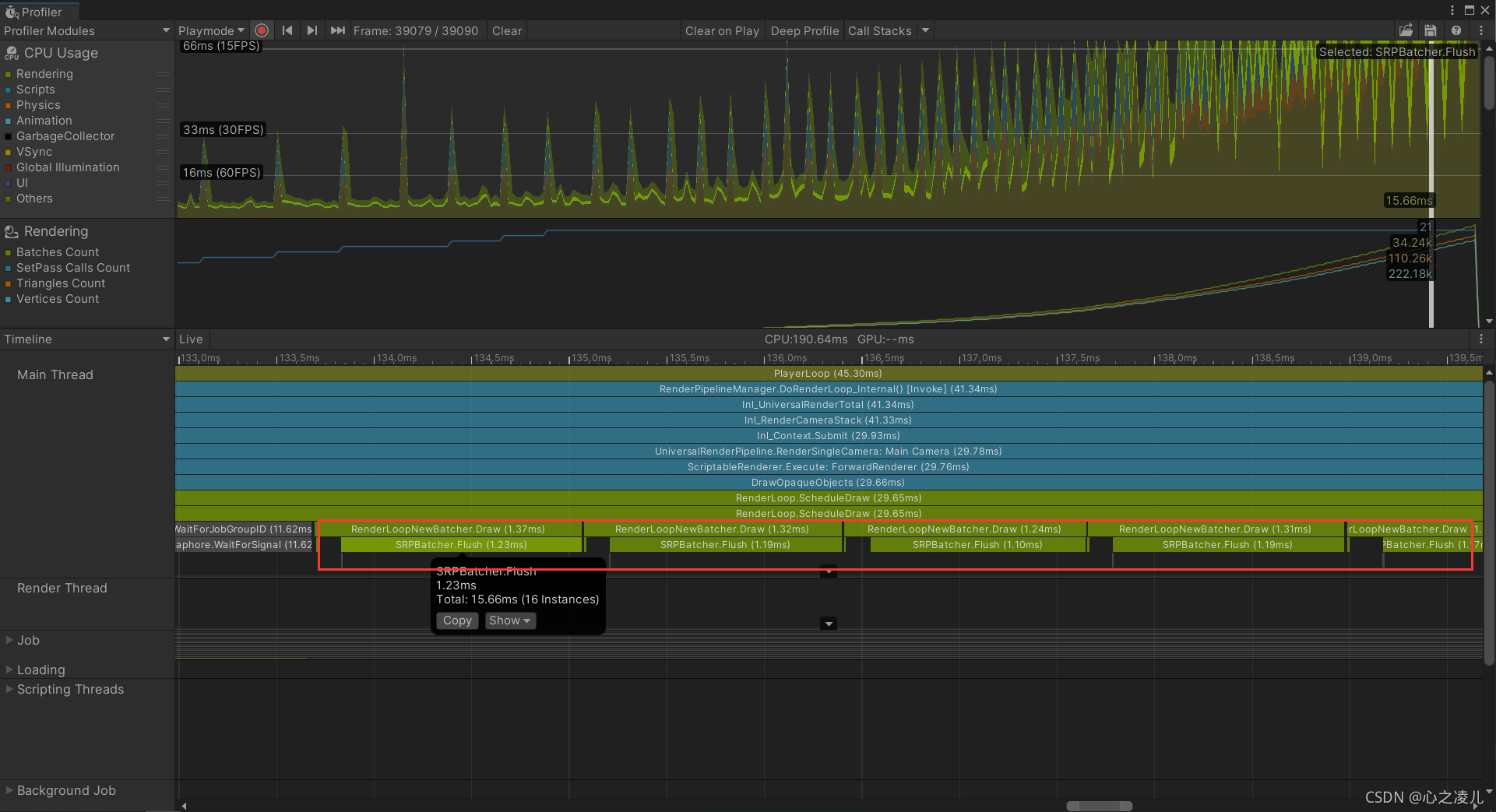The image size is (1496, 812).
Task: Select the Render Thread label
Action: point(62,588)
